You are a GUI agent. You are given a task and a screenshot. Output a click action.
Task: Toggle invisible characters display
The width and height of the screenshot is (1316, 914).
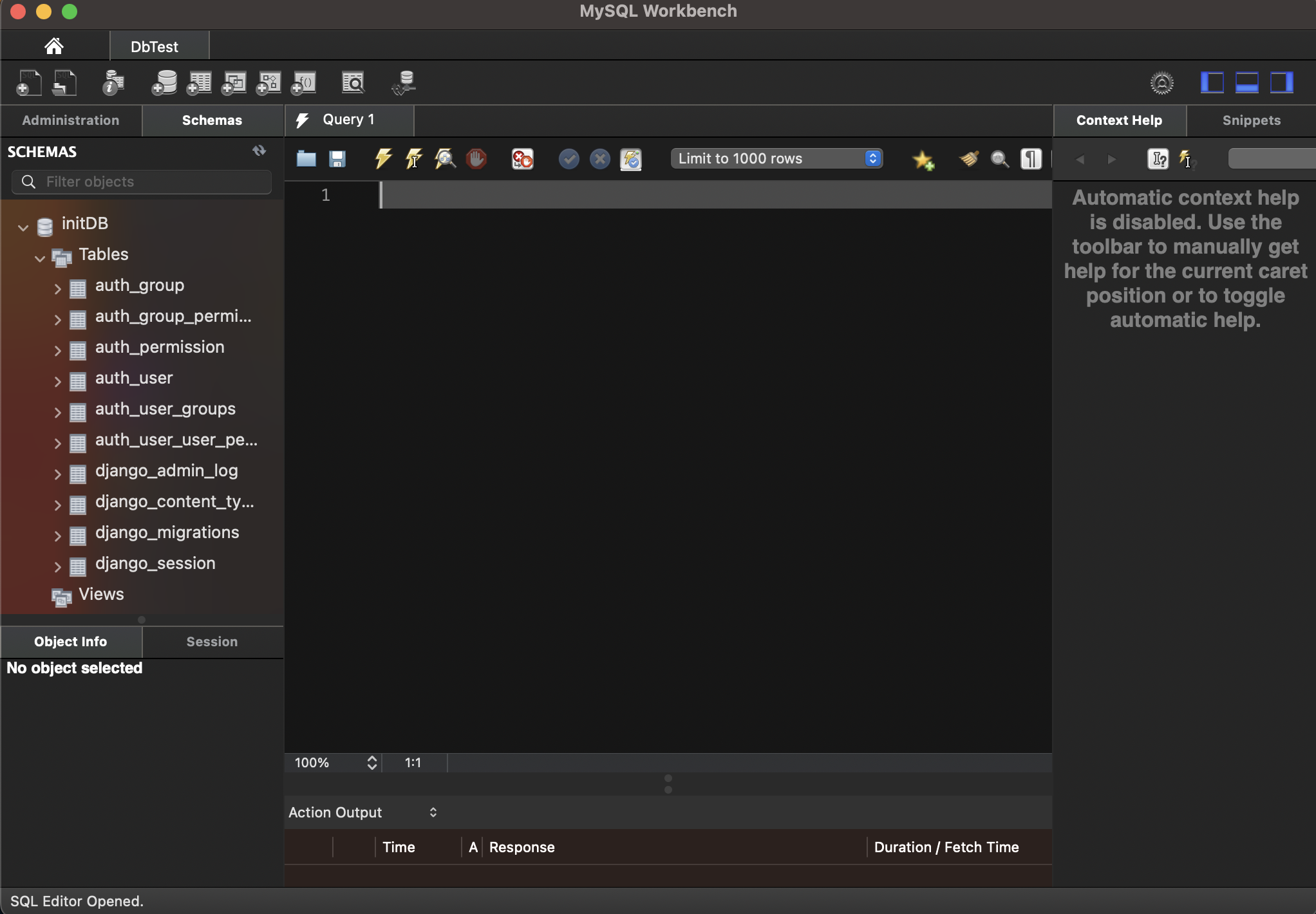[1031, 159]
